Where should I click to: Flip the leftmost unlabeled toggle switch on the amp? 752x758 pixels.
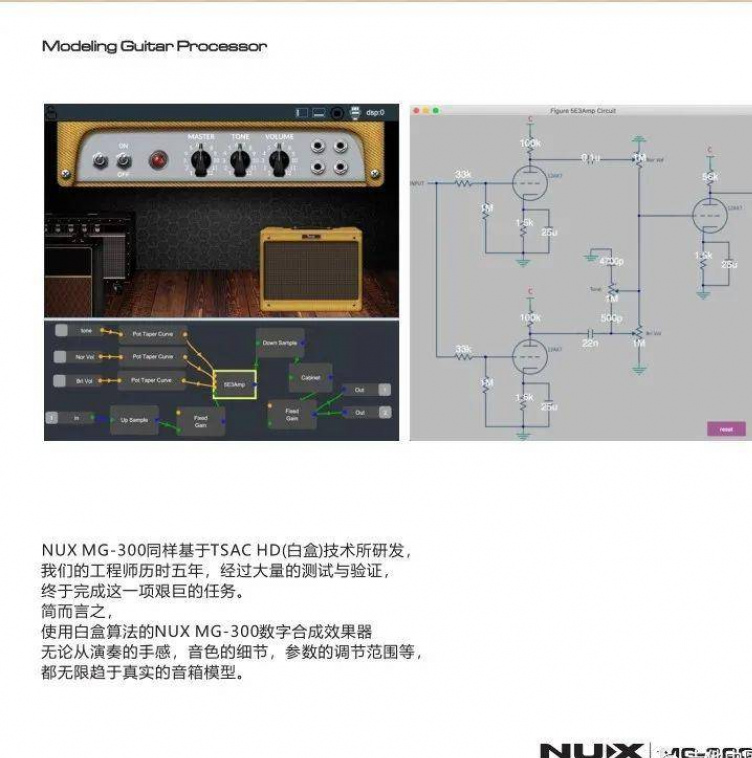point(100,161)
